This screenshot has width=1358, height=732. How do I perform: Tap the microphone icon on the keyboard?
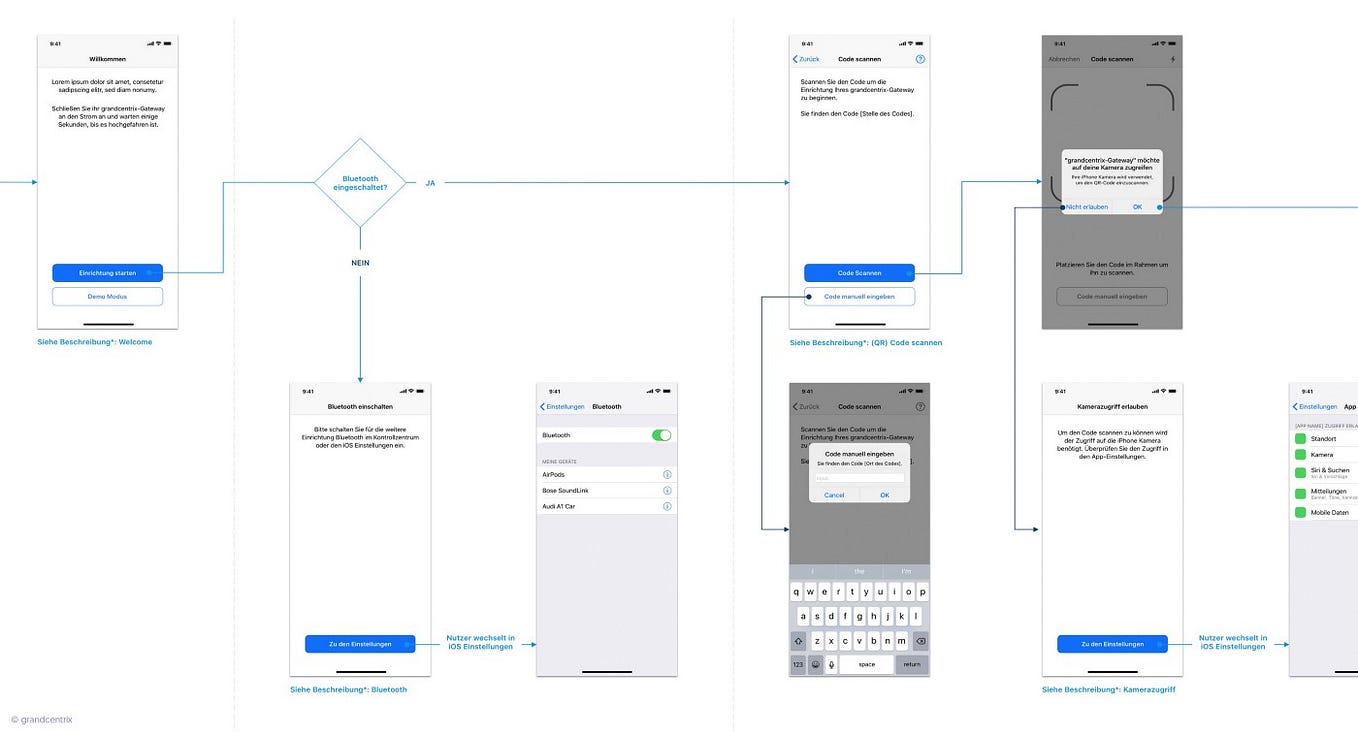[x=831, y=663]
